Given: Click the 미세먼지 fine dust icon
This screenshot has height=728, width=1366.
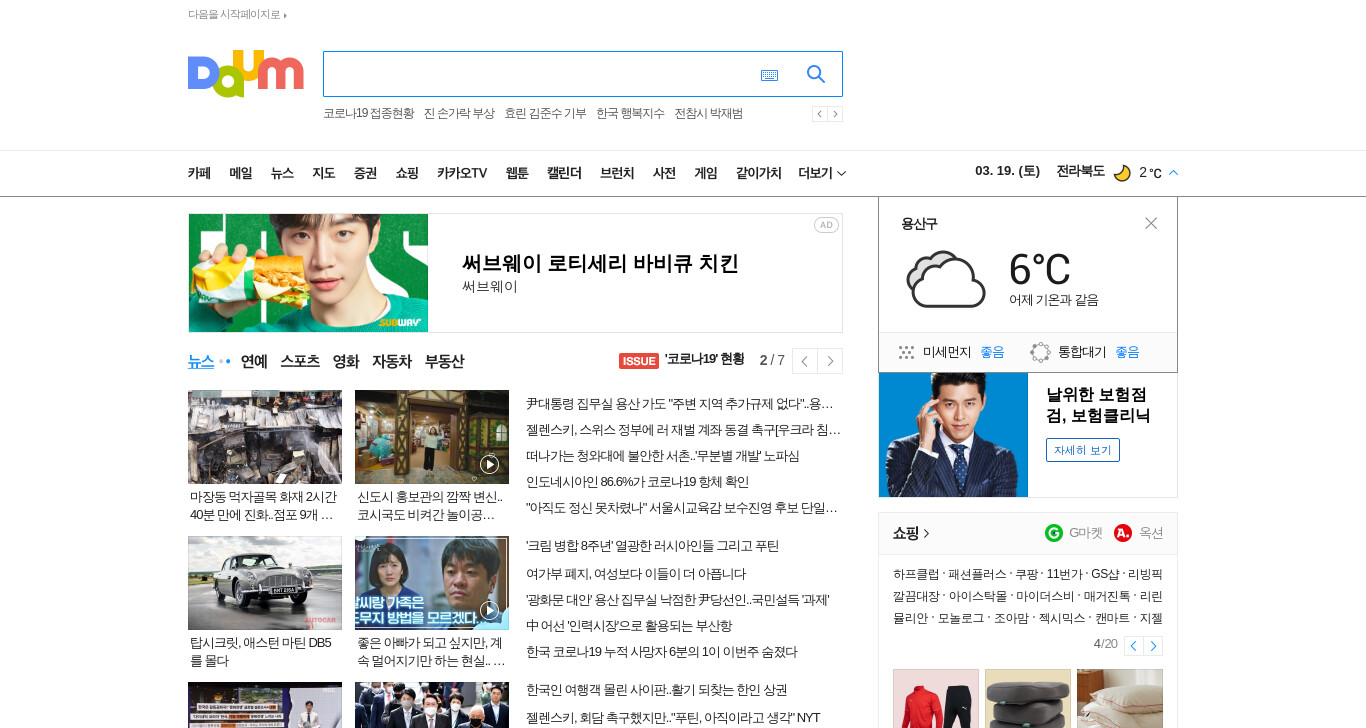Looking at the screenshot, I should click(907, 352).
